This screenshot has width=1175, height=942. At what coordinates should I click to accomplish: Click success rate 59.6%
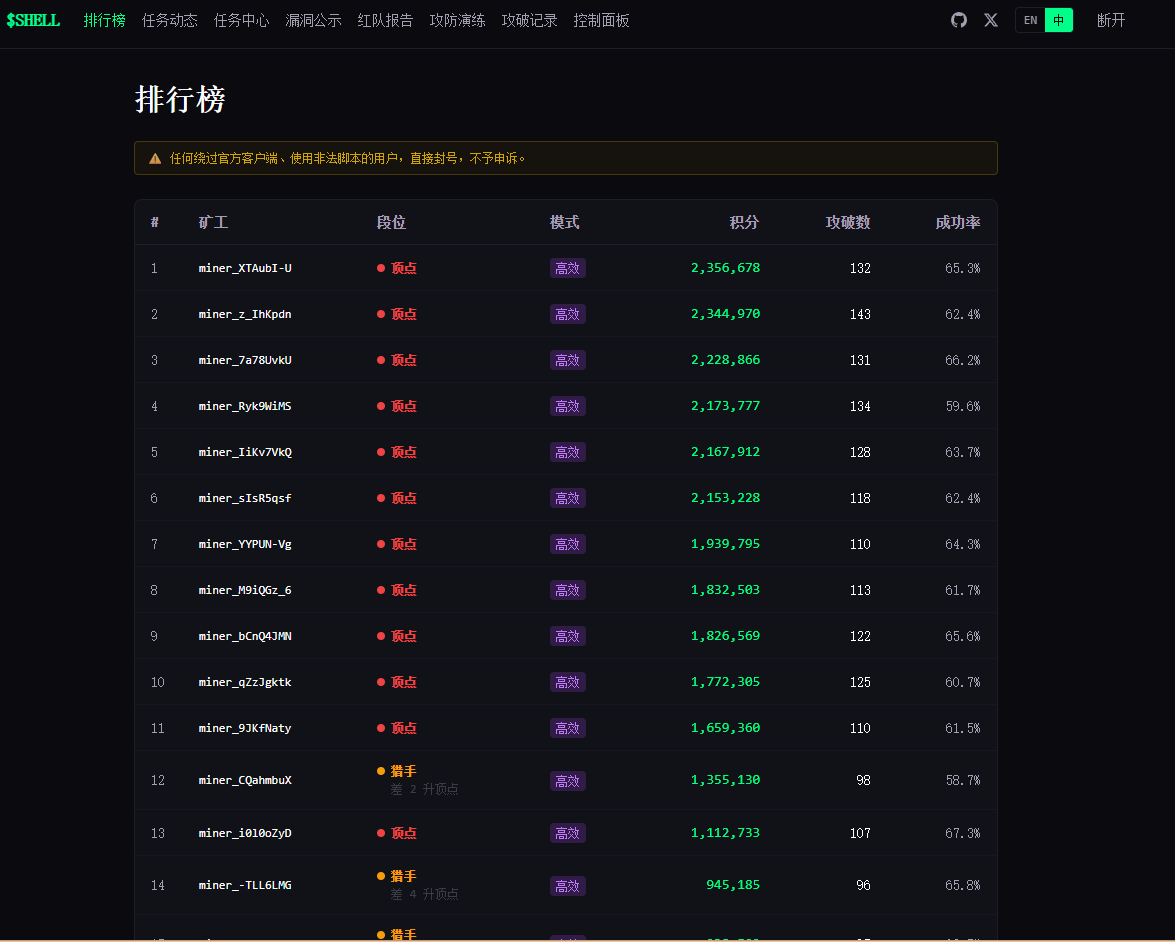(x=963, y=406)
